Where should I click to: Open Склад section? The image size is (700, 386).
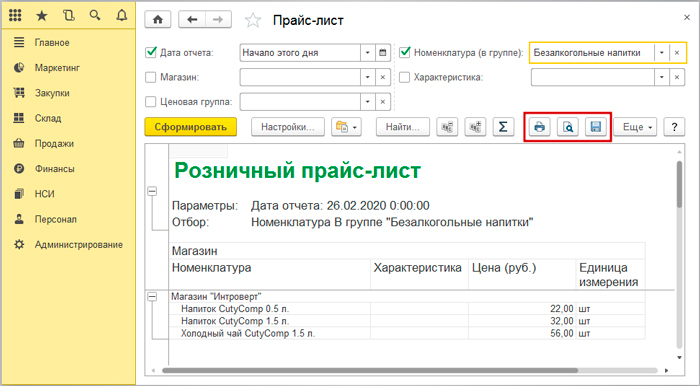[x=48, y=118]
